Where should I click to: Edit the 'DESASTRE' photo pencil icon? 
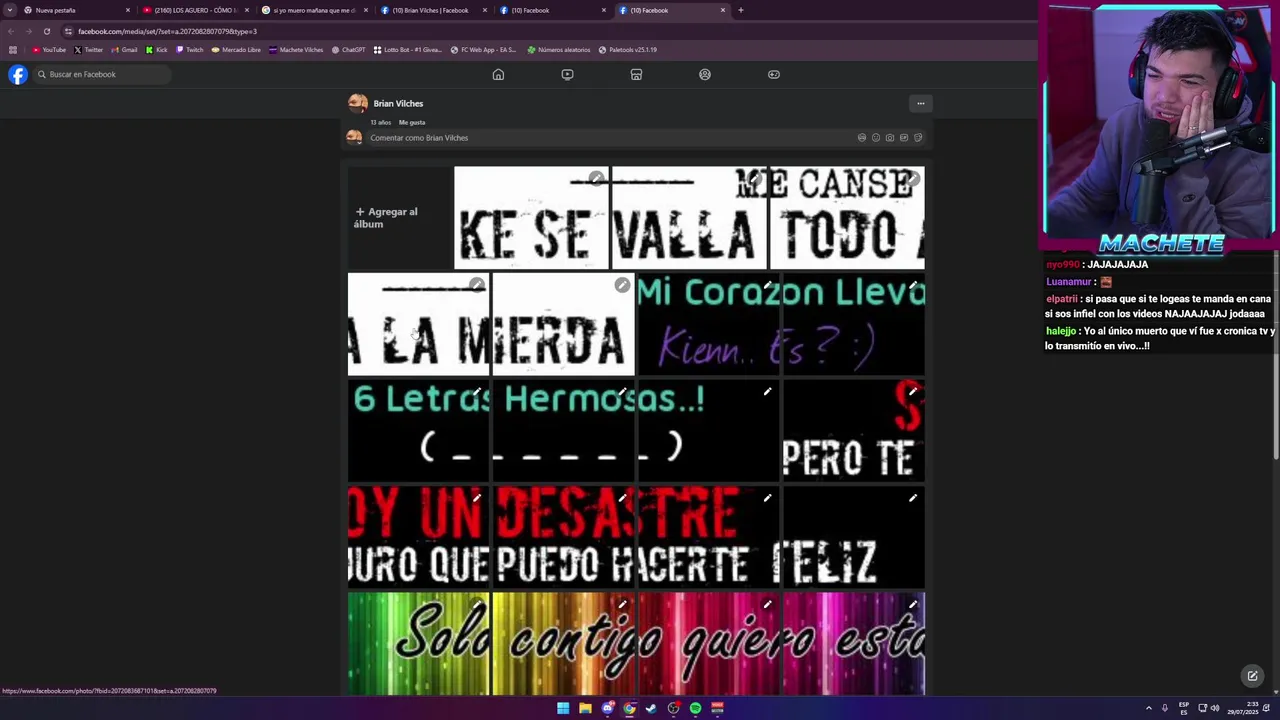click(622, 498)
